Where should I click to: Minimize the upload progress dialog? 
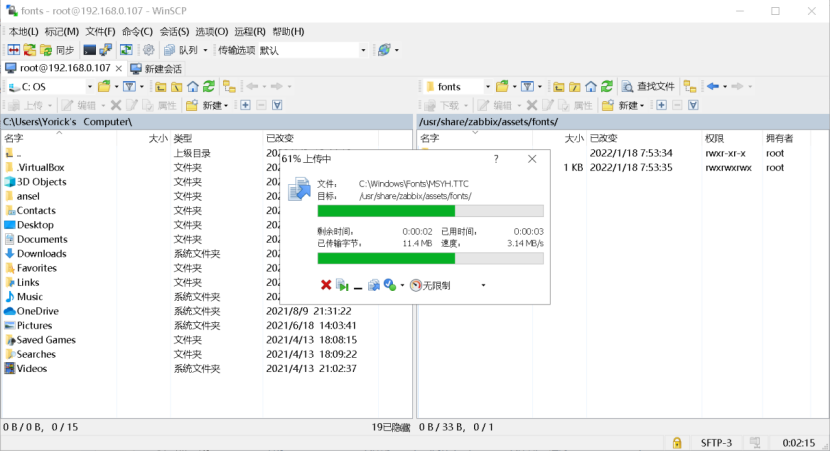point(358,286)
